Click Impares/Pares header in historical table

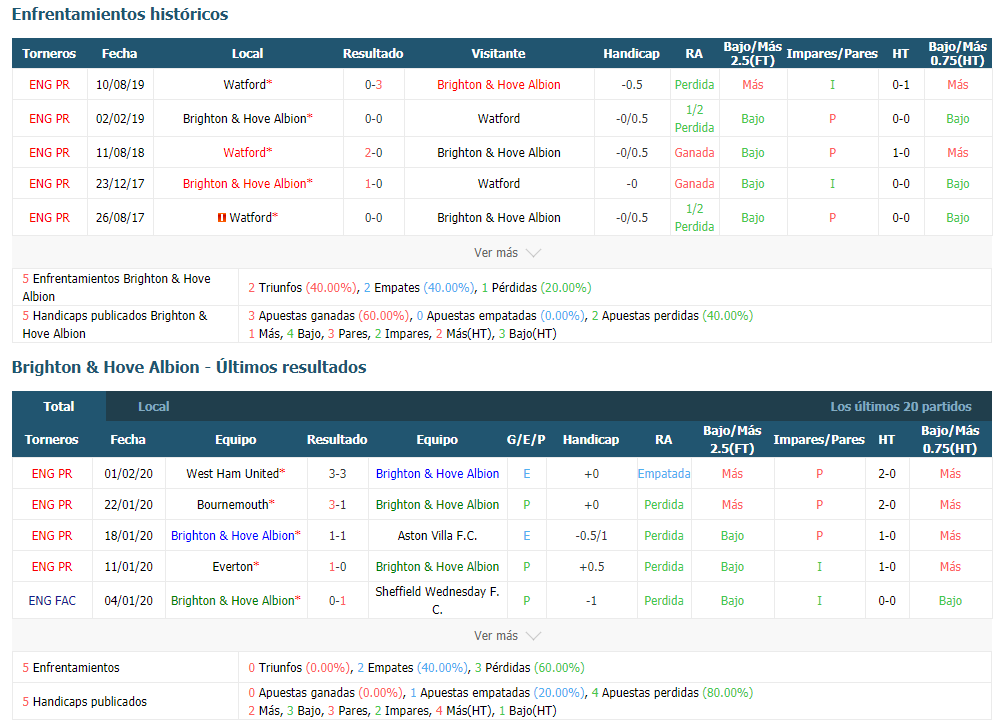(832, 53)
